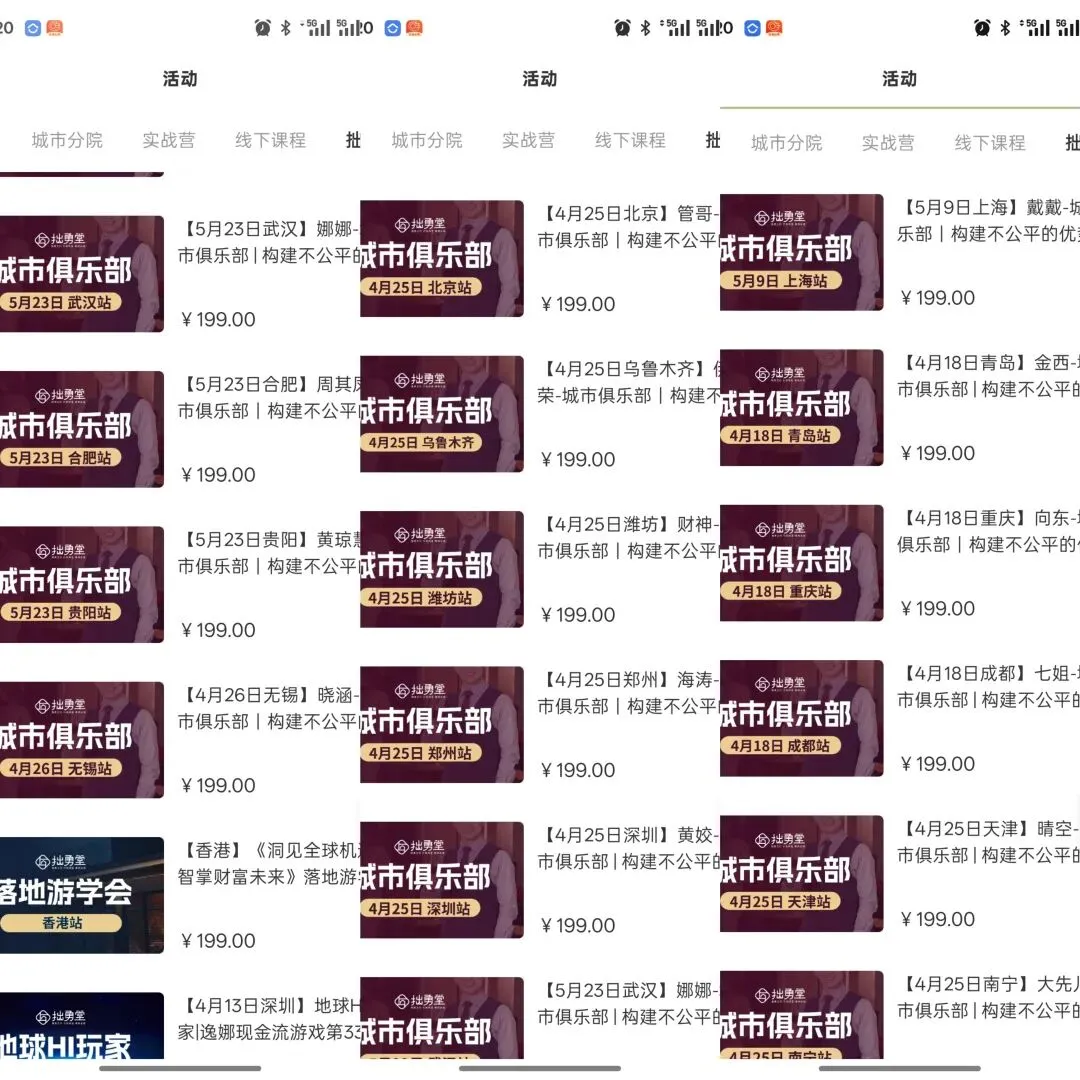Click the ¥199.00 price of the 香港 event
The height and width of the screenshot is (1080, 1080).
tap(218, 941)
